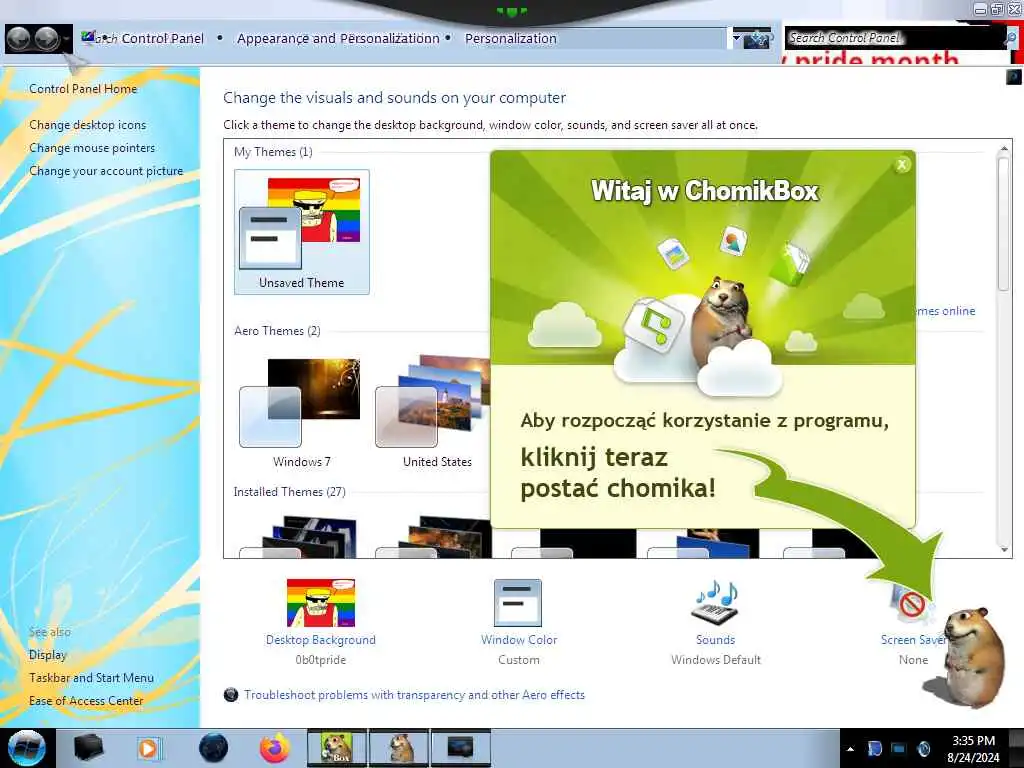This screenshot has height=768, width=1024.
Task: Click the network tray icon
Action: pos(899,748)
